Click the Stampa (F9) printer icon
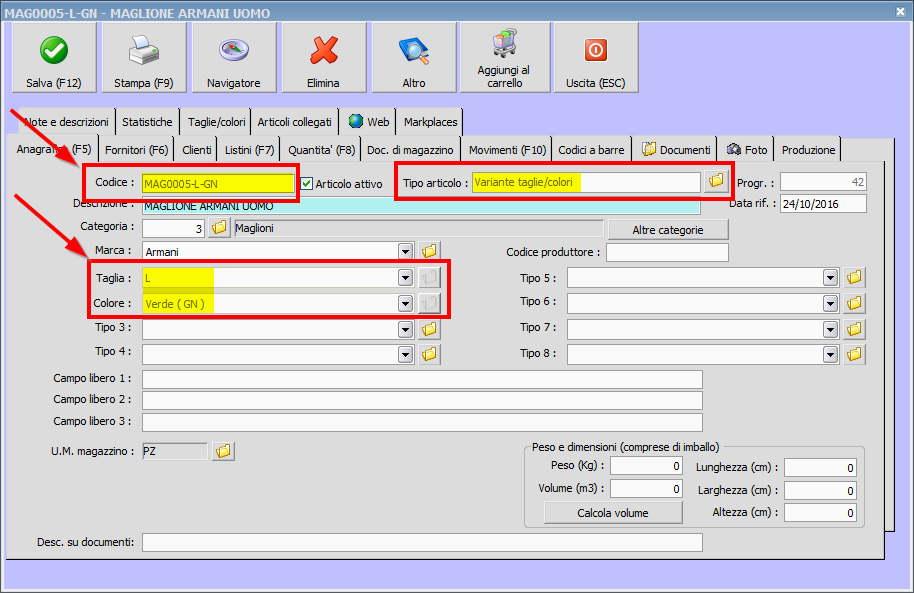This screenshot has height=593, width=914. [144, 50]
